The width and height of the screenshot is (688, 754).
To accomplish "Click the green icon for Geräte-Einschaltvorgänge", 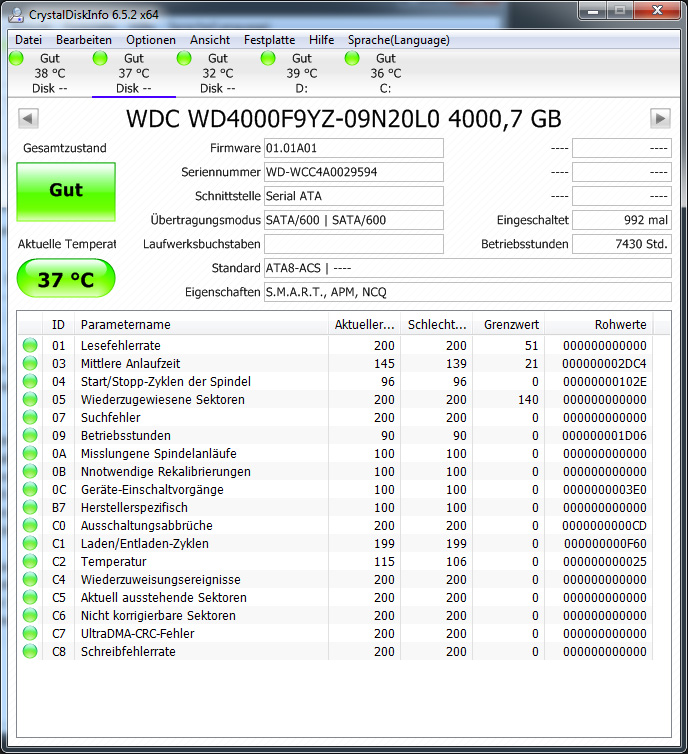I will pyautogui.click(x=30, y=490).
